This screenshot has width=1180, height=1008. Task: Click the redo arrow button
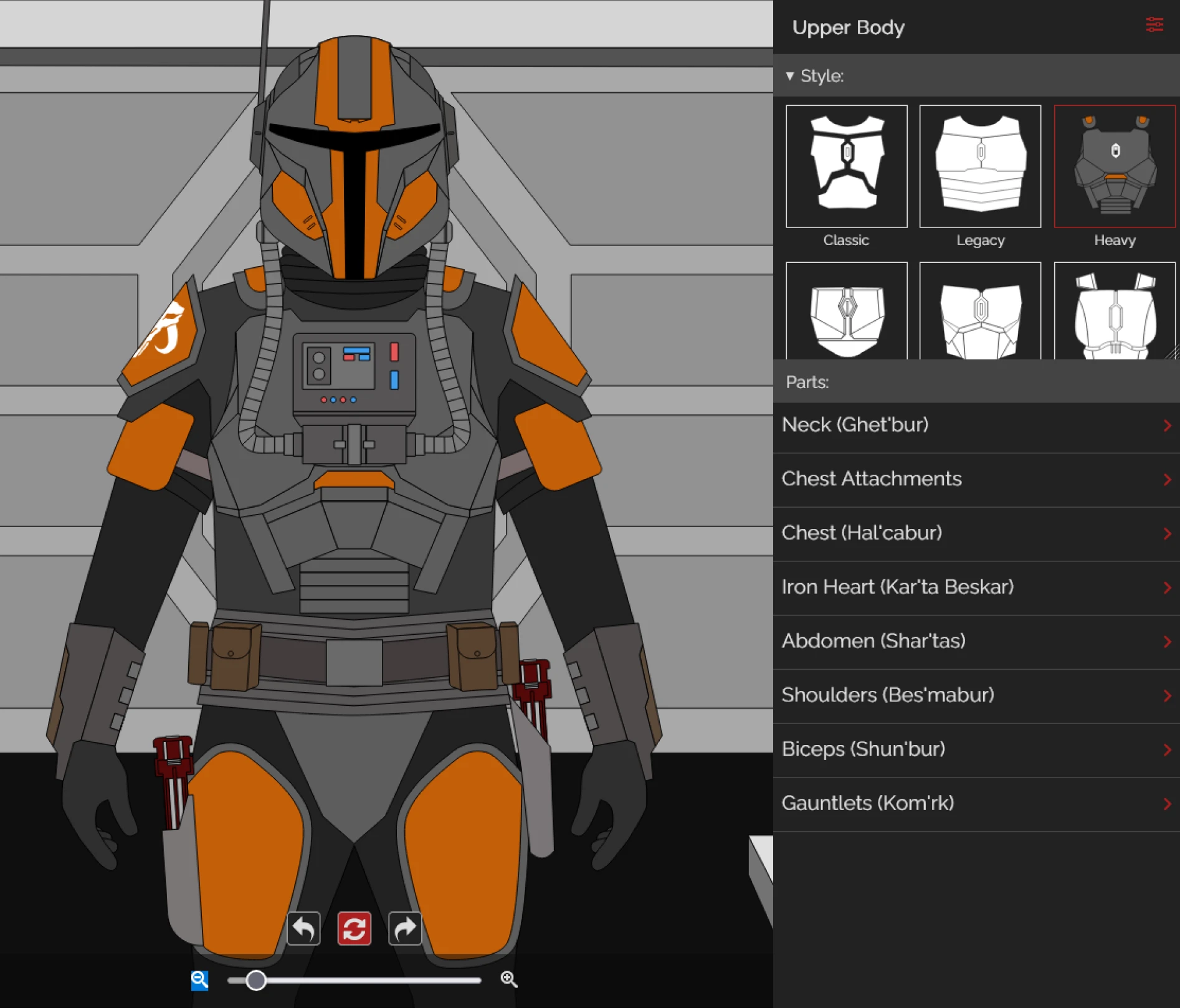click(405, 928)
